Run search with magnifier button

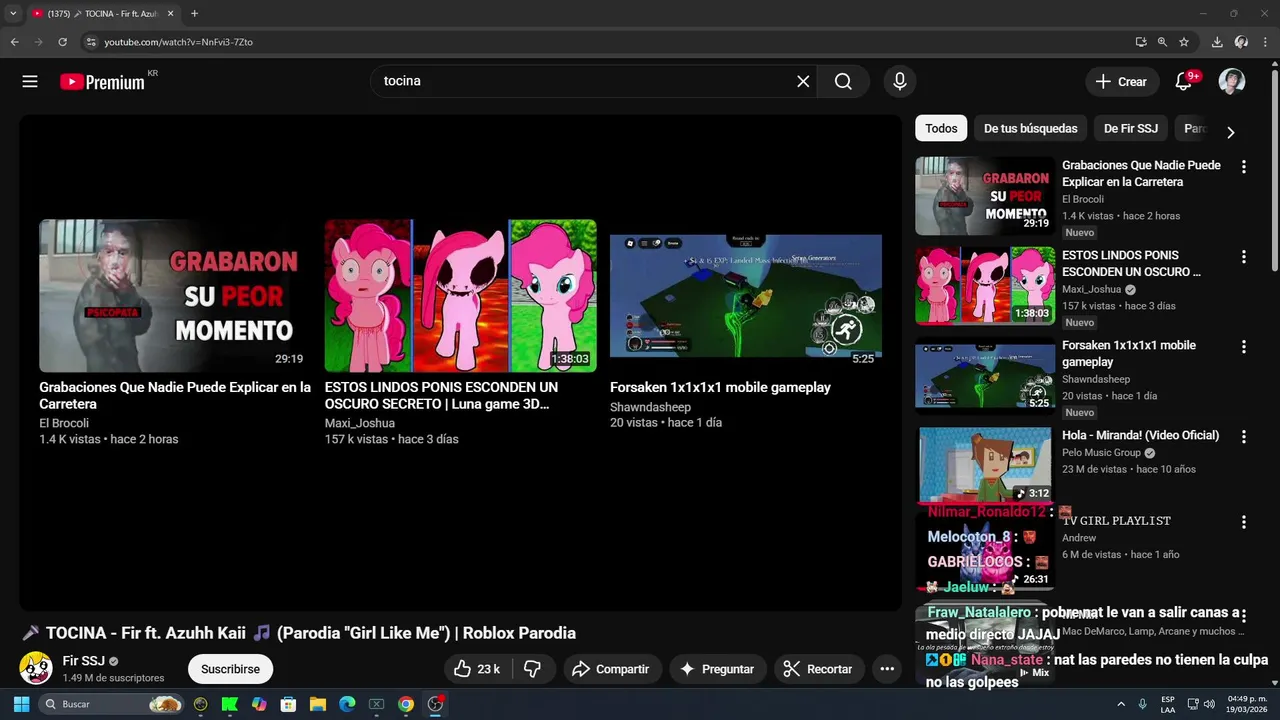point(843,82)
